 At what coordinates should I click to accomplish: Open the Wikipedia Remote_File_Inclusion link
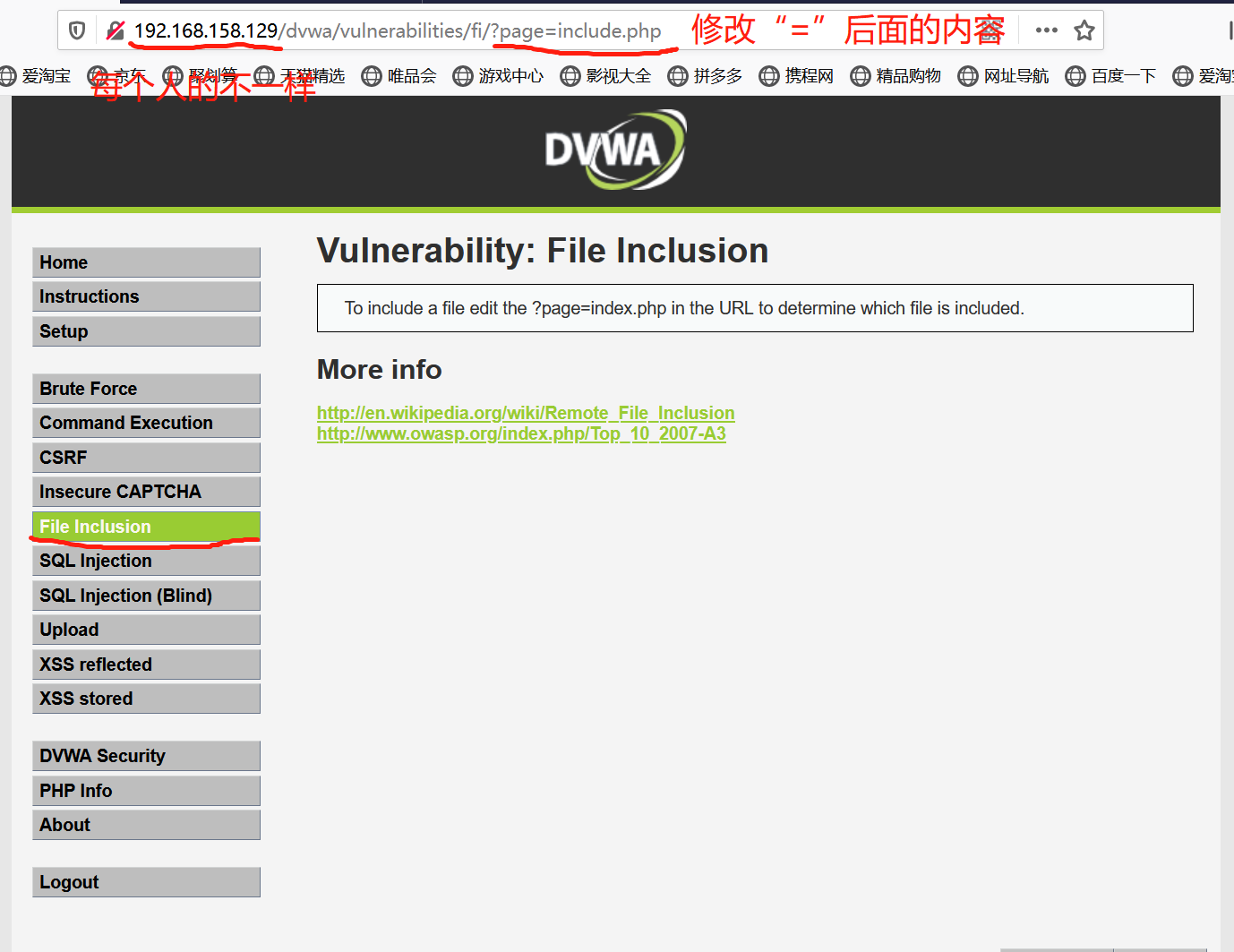[526, 413]
